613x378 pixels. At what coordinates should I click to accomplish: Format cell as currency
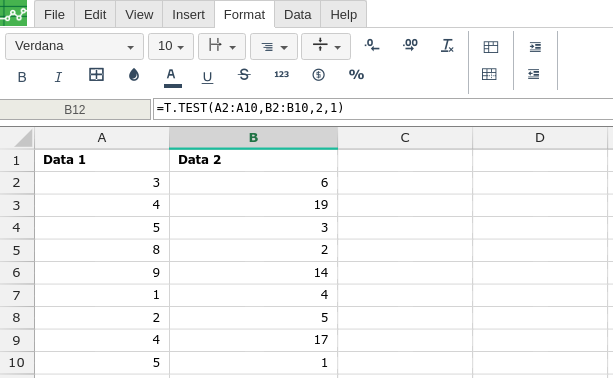(x=319, y=75)
